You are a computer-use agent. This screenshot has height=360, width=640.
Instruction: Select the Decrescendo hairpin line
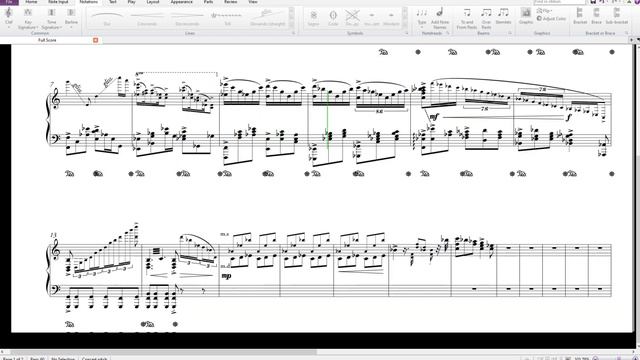pyautogui.click(x=187, y=18)
